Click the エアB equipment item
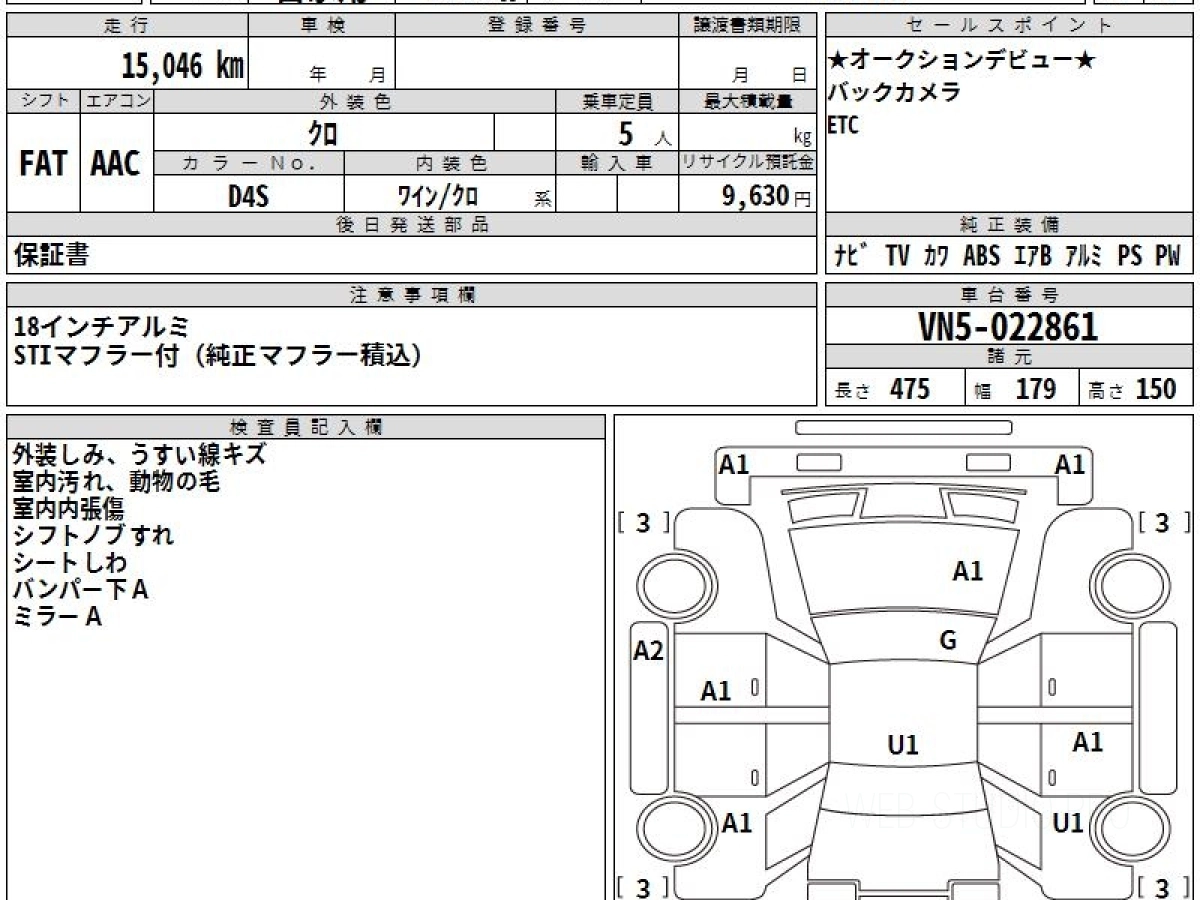This screenshot has width=1200, height=900. 1032,256
